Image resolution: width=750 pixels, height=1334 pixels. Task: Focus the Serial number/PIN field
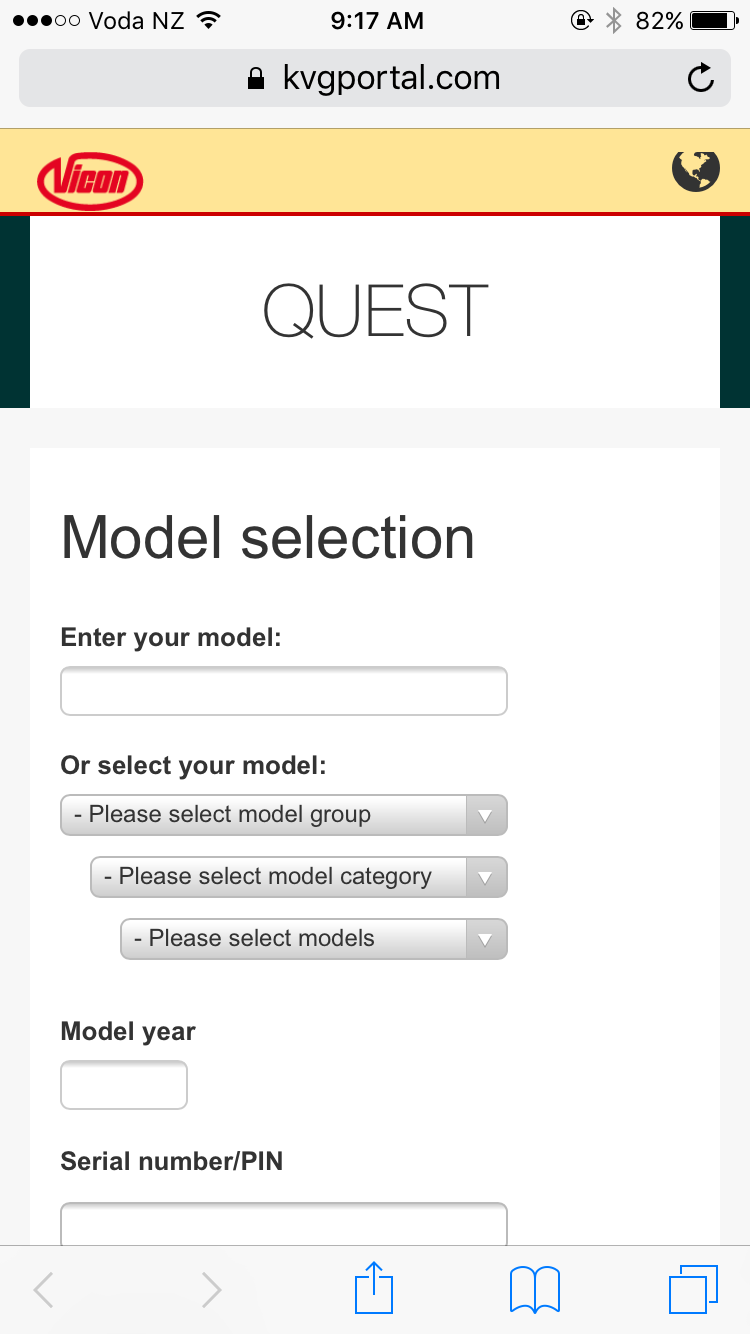click(x=284, y=1224)
